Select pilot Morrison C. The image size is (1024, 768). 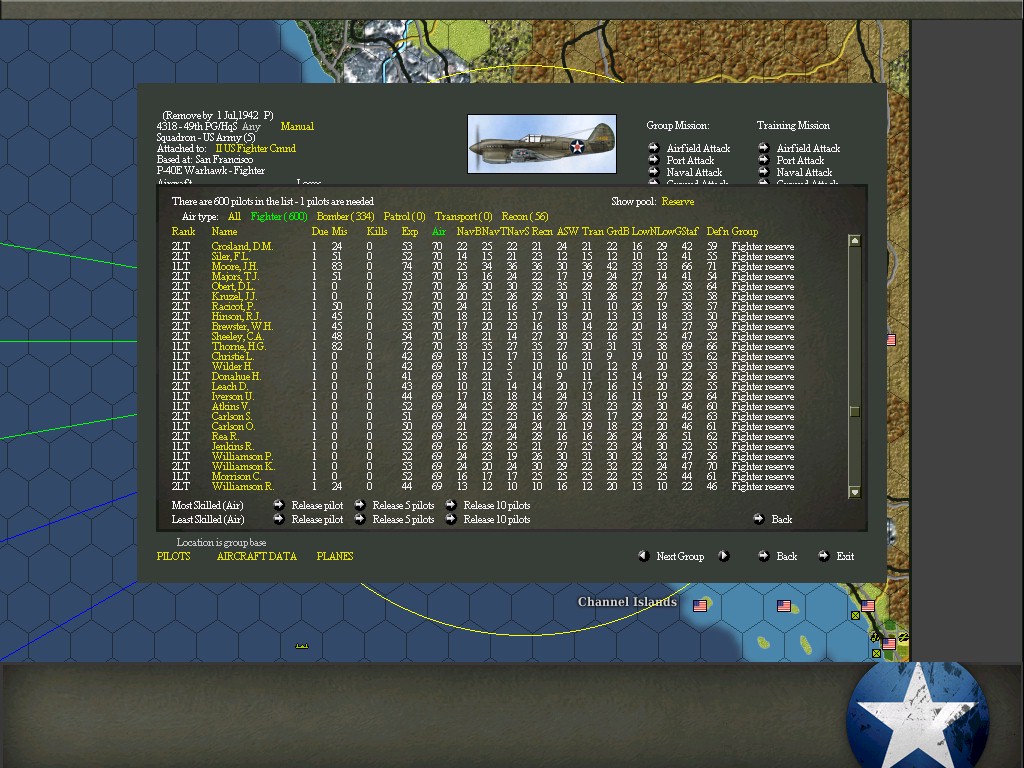tap(236, 477)
